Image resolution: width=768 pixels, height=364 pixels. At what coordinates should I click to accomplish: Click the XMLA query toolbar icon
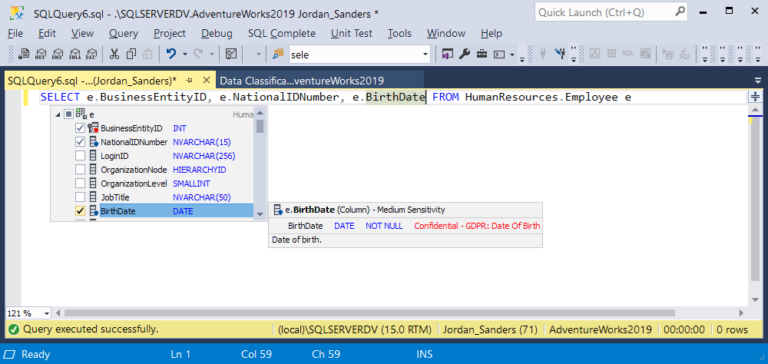point(74,54)
